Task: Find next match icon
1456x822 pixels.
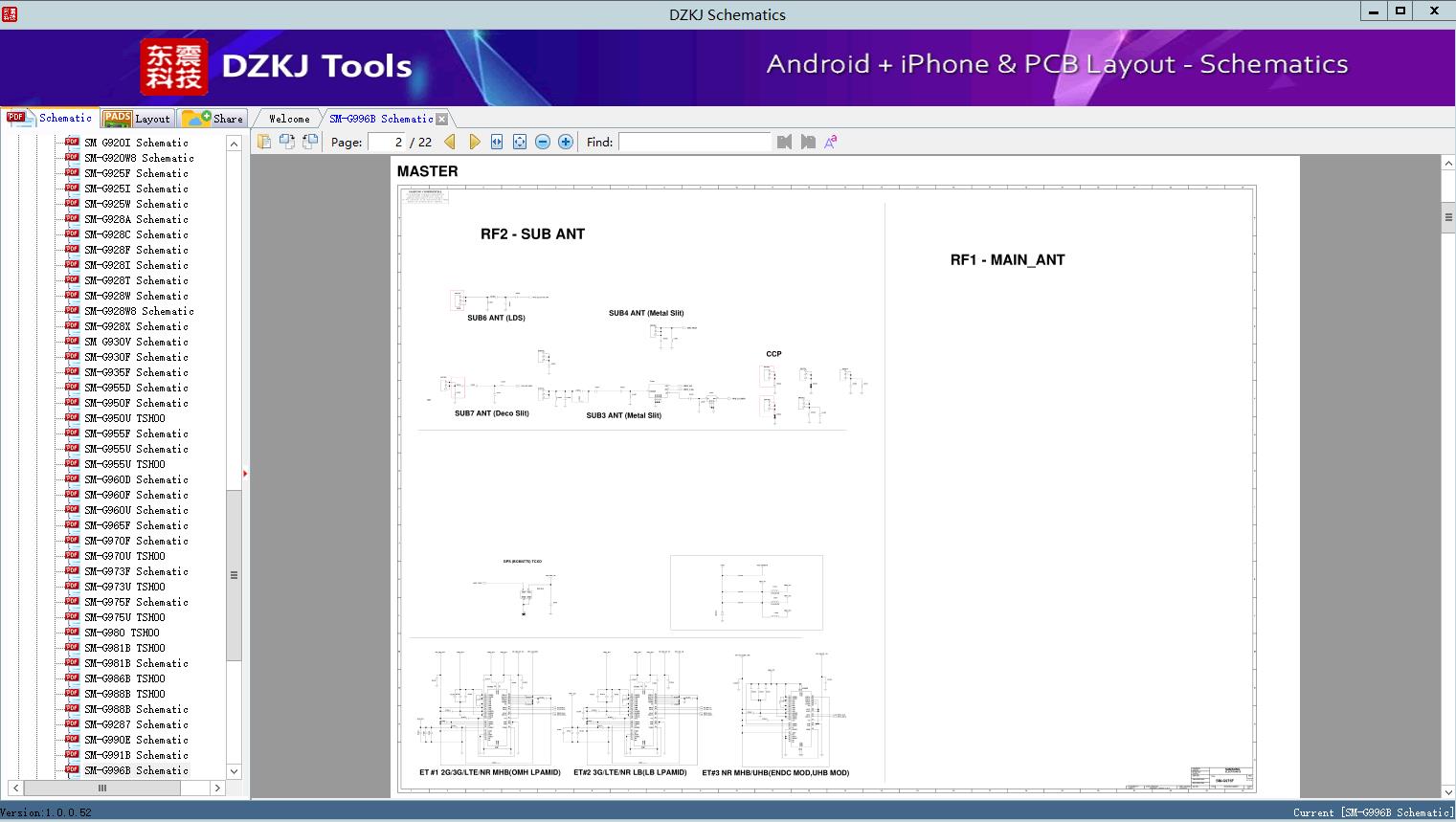Action: coord(808,142)
